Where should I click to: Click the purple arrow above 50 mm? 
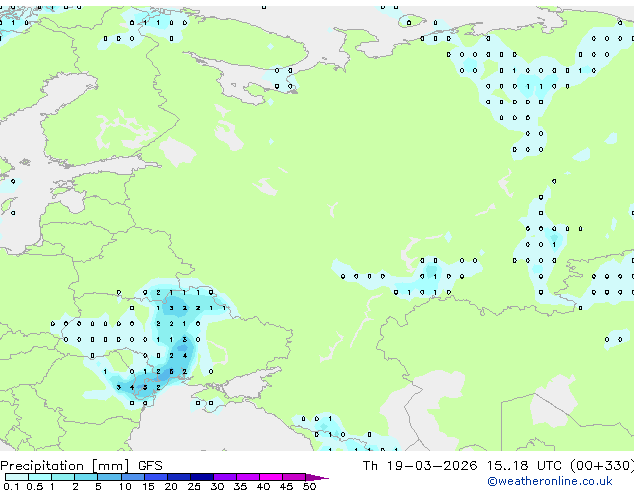tap(317, 477)
